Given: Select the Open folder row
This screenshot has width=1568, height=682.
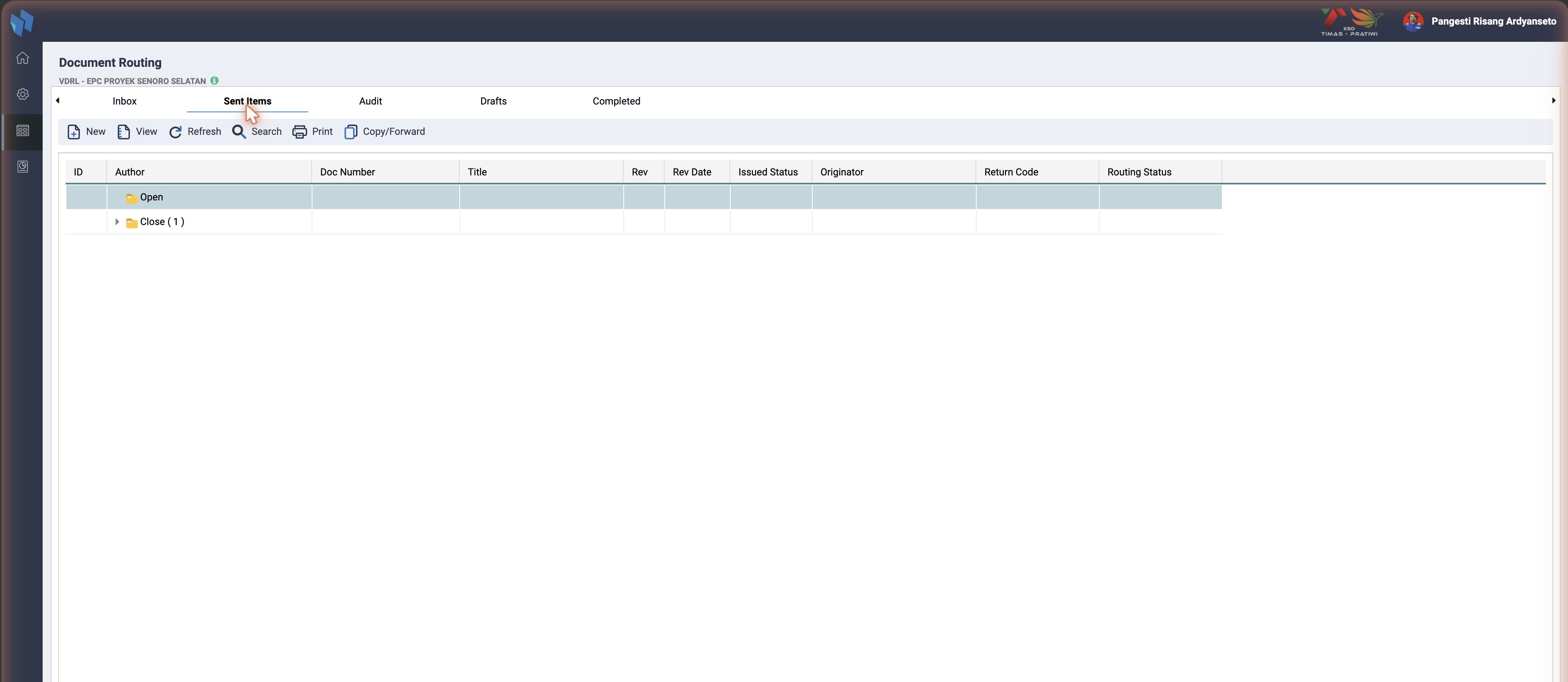Looking at the screenshot, I should [643, 197].
